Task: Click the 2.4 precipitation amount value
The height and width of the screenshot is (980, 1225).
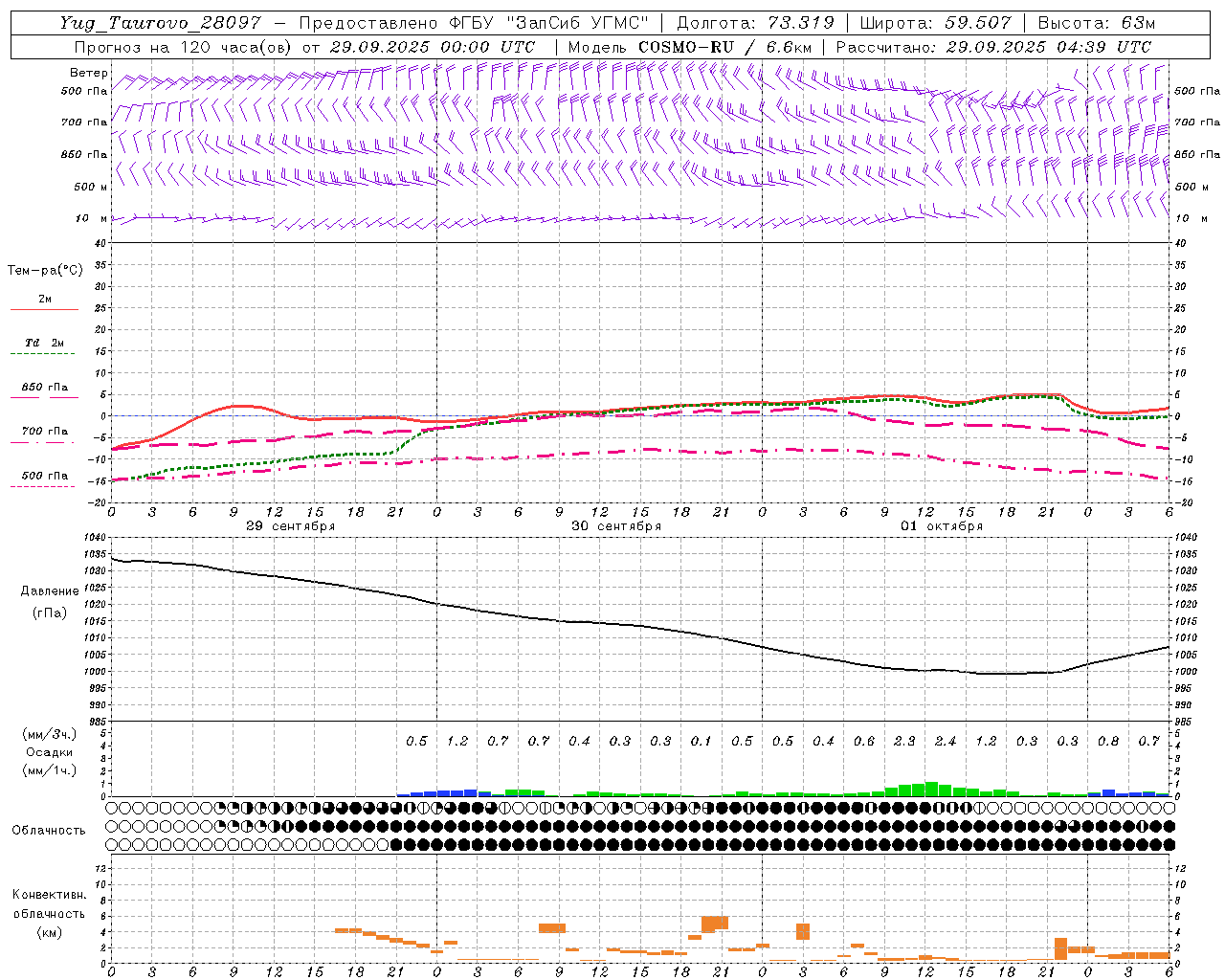Action: coord(945,741)
